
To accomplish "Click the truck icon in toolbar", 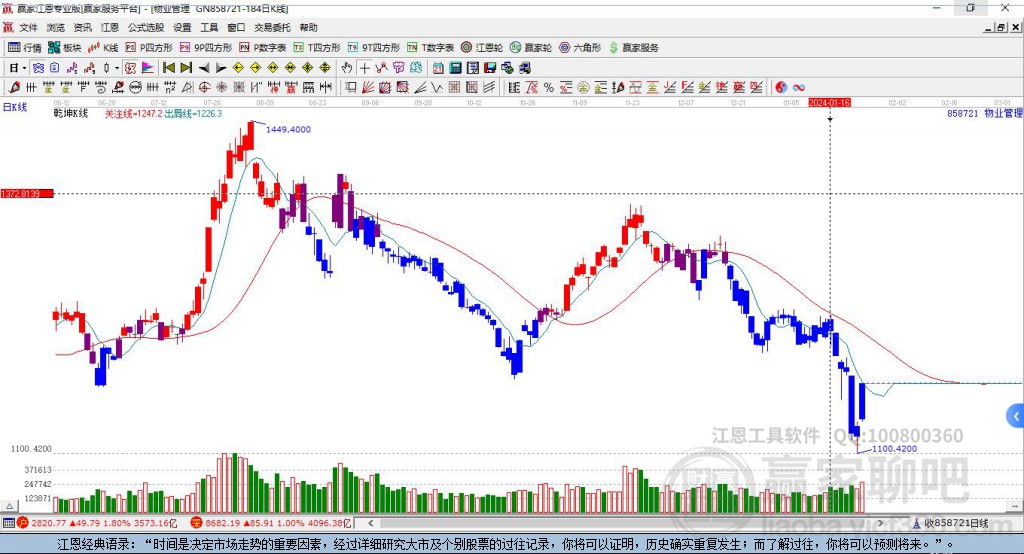I will [524, 68].
